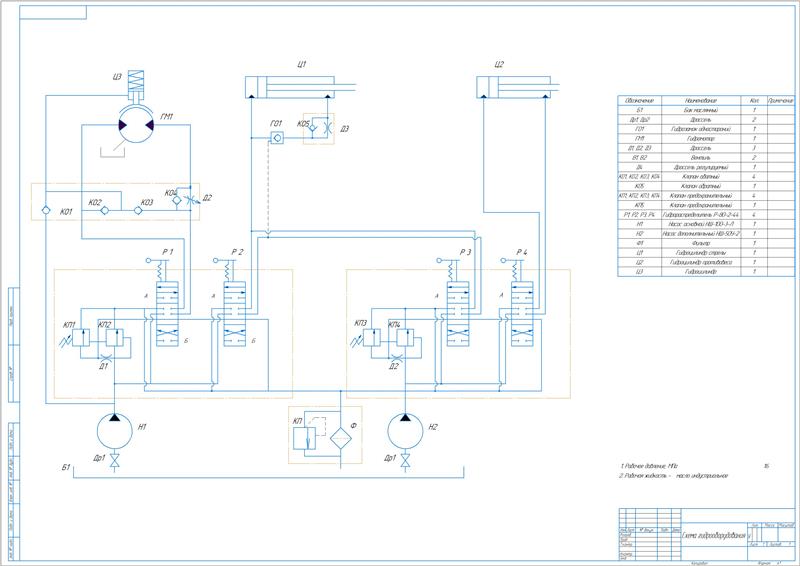Viewport: 800px width, 566px height.
Task: Click the КП2 relief valve symbol
Action: [x=114, y=338]
